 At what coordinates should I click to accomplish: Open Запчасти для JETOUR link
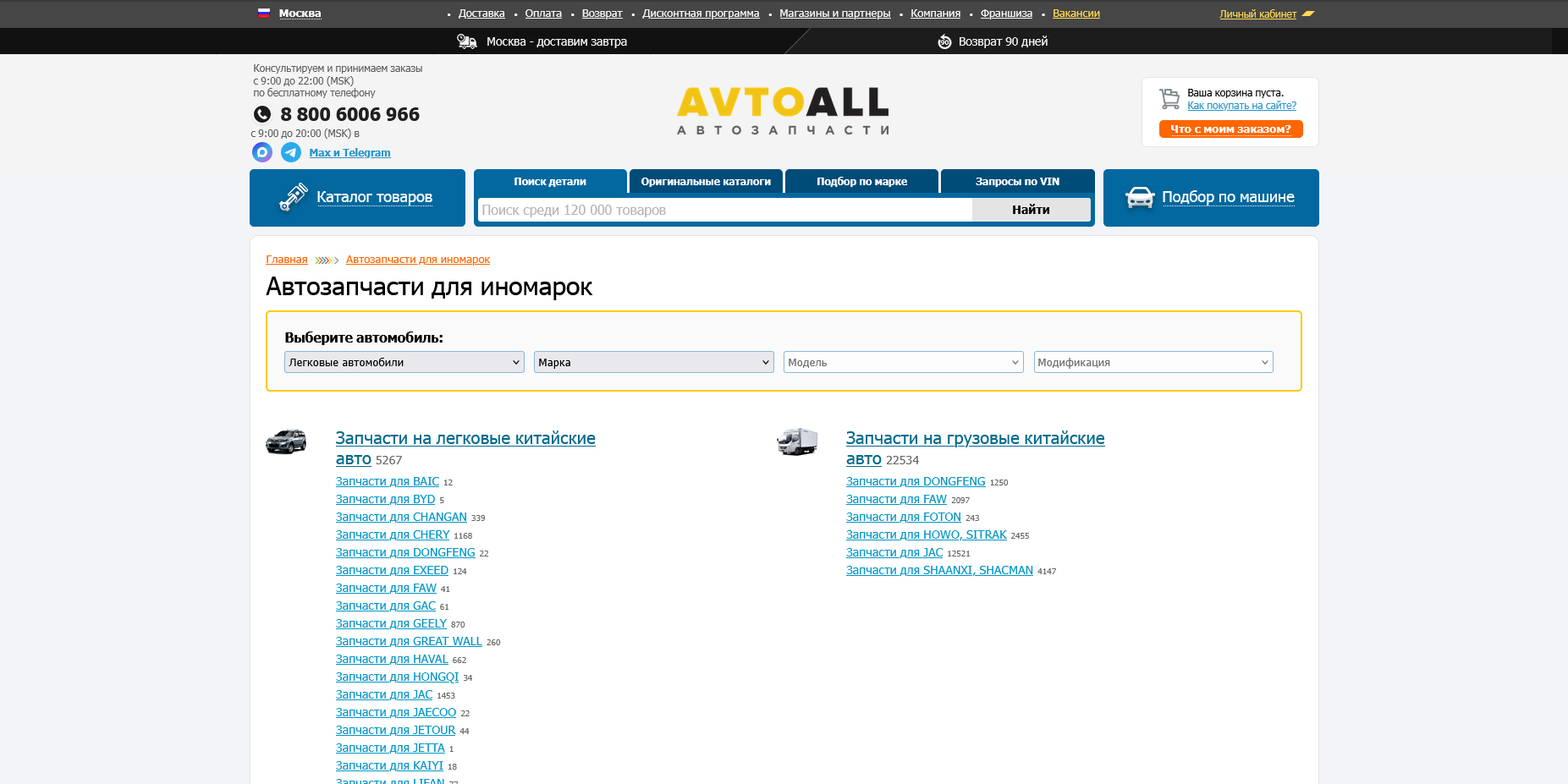pos(395,730)
